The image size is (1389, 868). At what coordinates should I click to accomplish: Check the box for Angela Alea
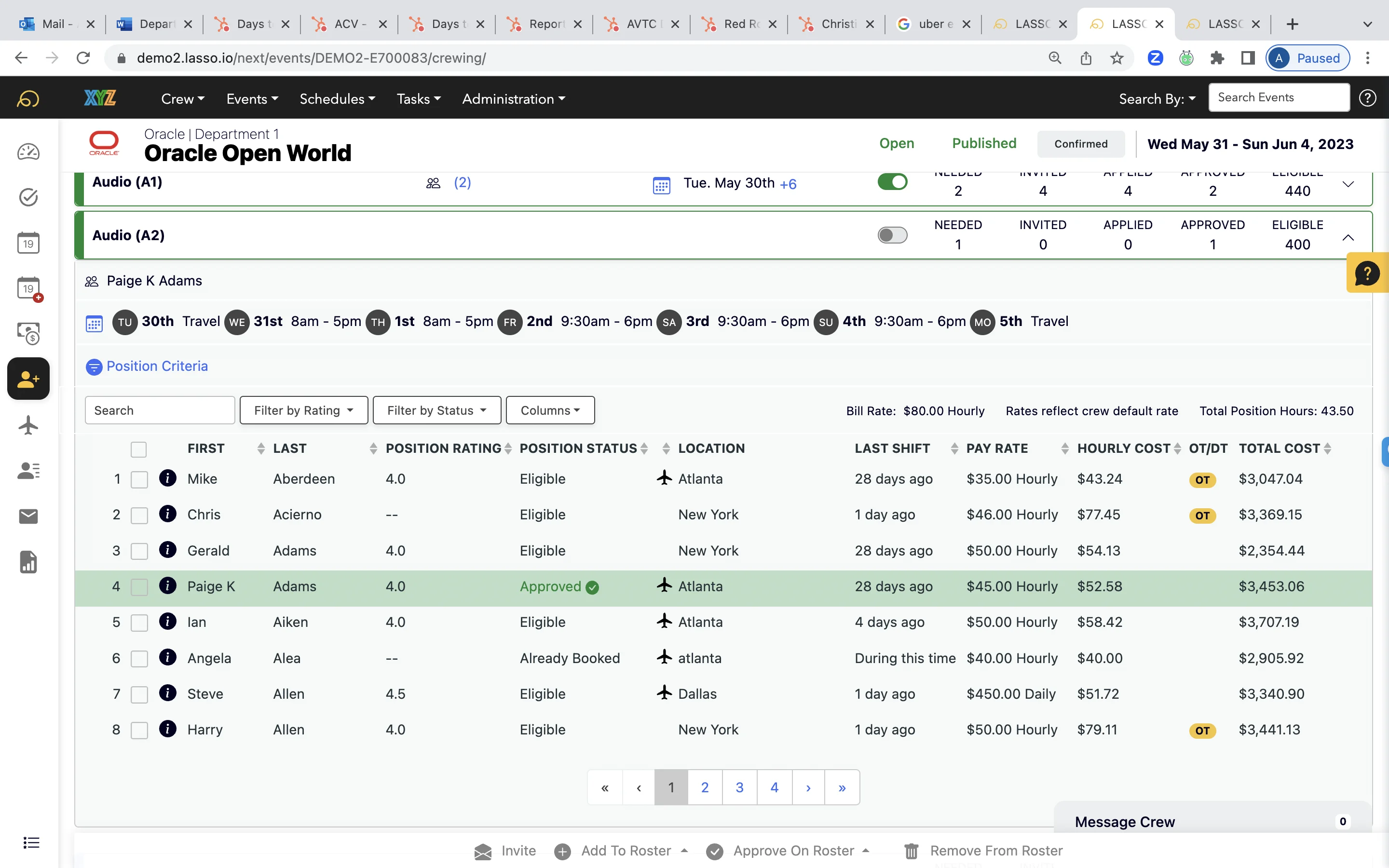click(x=139, y=658)
